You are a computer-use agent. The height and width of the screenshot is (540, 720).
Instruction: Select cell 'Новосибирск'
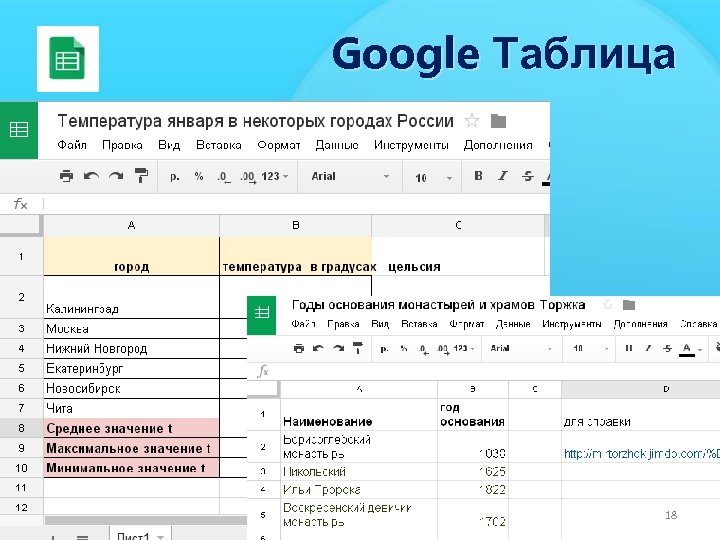(x=132, y=388)
